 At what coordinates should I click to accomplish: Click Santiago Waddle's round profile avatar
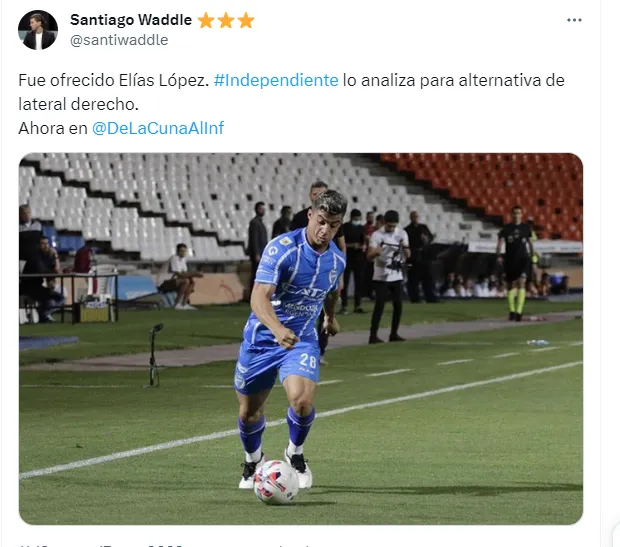(38, 30)
